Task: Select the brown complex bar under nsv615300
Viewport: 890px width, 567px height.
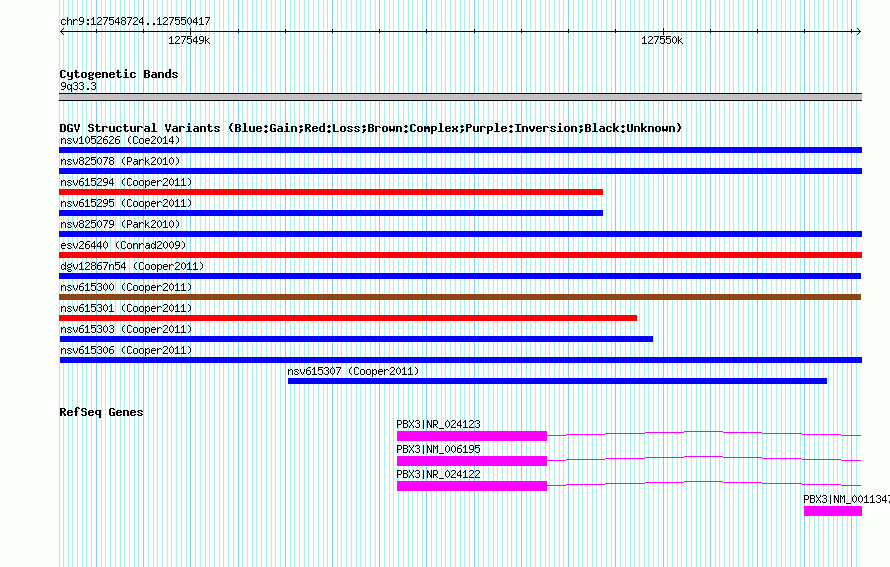Action: click(460, 297)
